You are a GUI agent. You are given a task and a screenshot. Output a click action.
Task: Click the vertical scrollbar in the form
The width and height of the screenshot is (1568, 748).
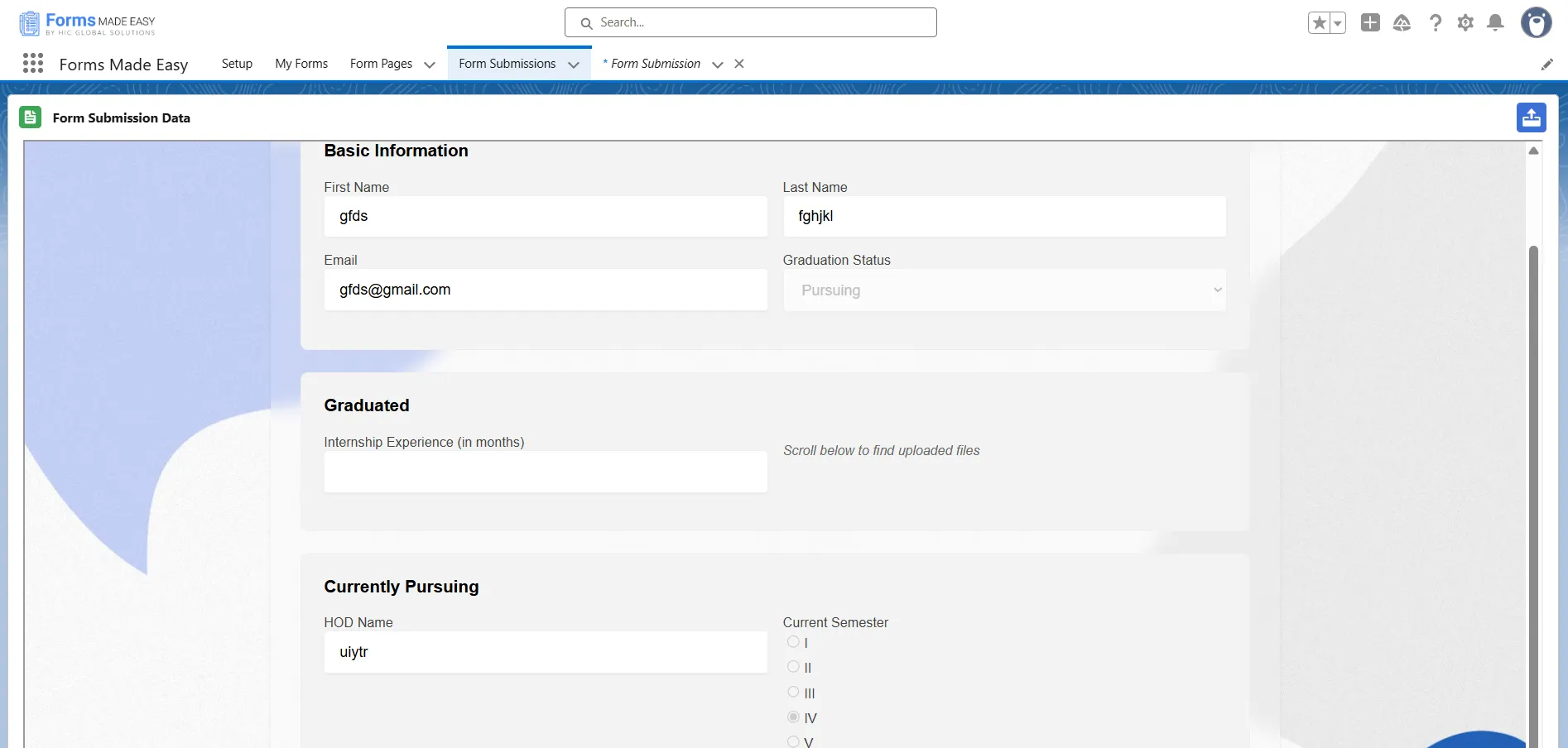(1533, 496)
